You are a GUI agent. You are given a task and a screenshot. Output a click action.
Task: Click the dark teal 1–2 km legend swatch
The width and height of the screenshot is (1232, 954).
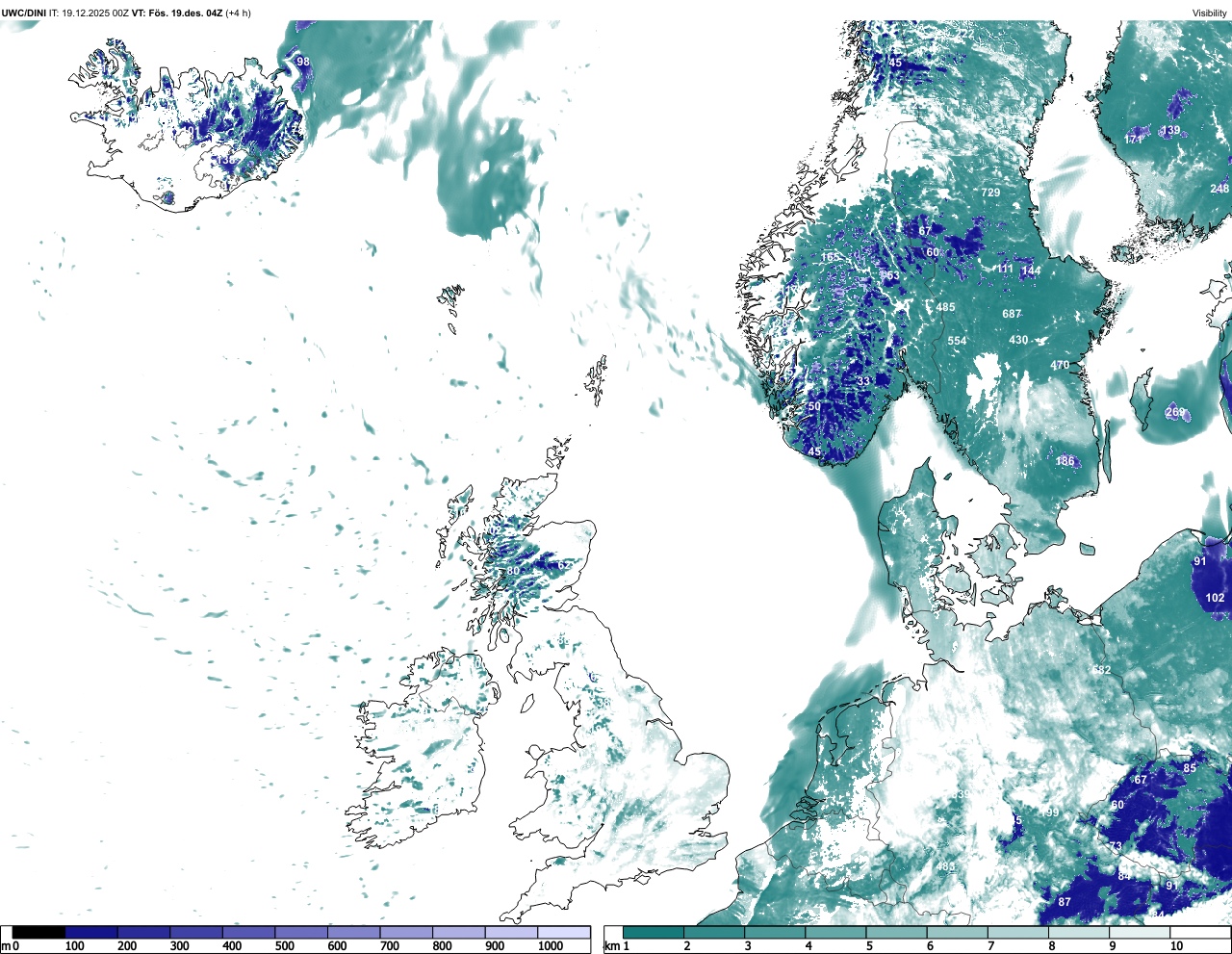[x=654, y=933]
